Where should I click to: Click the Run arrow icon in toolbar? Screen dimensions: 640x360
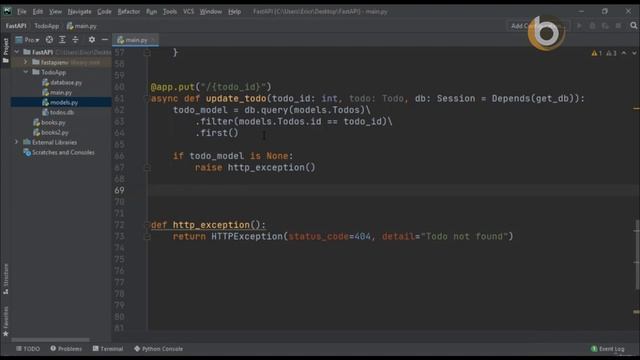(x=579, y=26)
